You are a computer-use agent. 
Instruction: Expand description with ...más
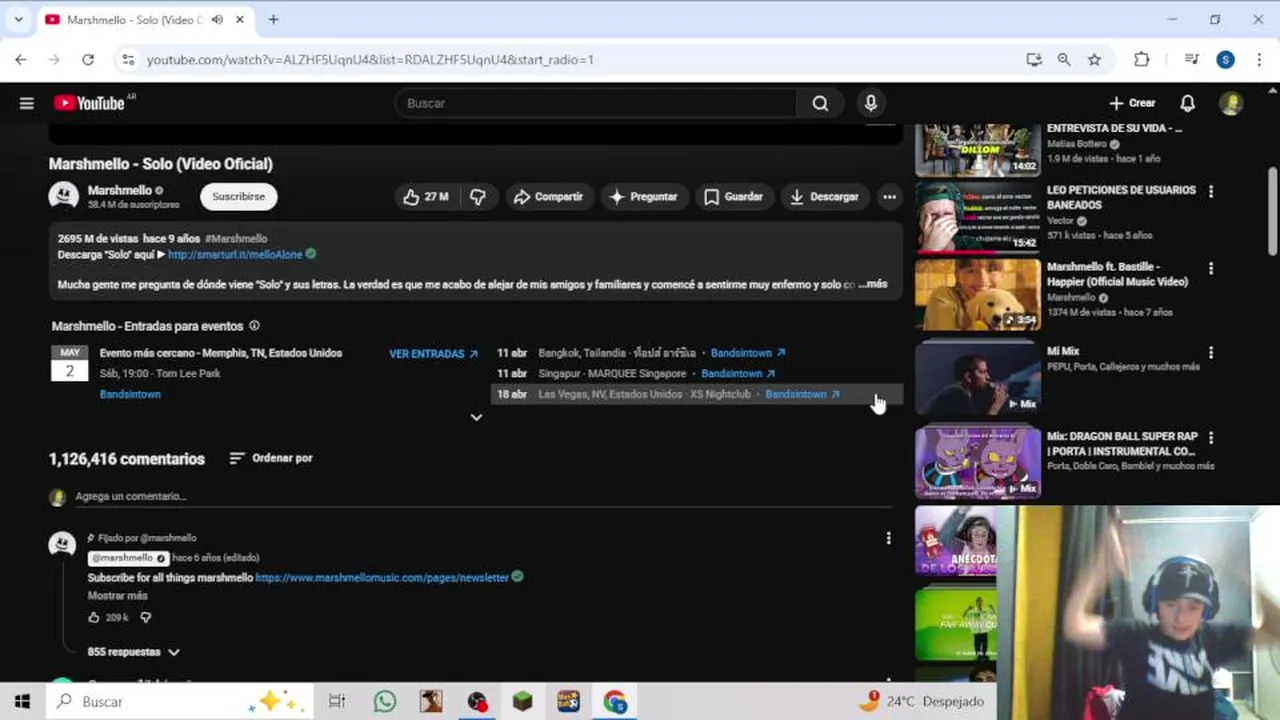(873, 284)
